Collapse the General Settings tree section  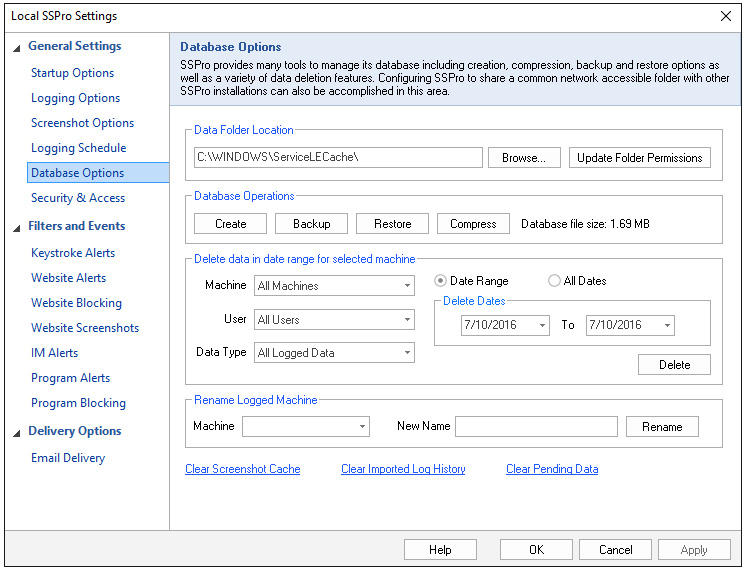17,48
